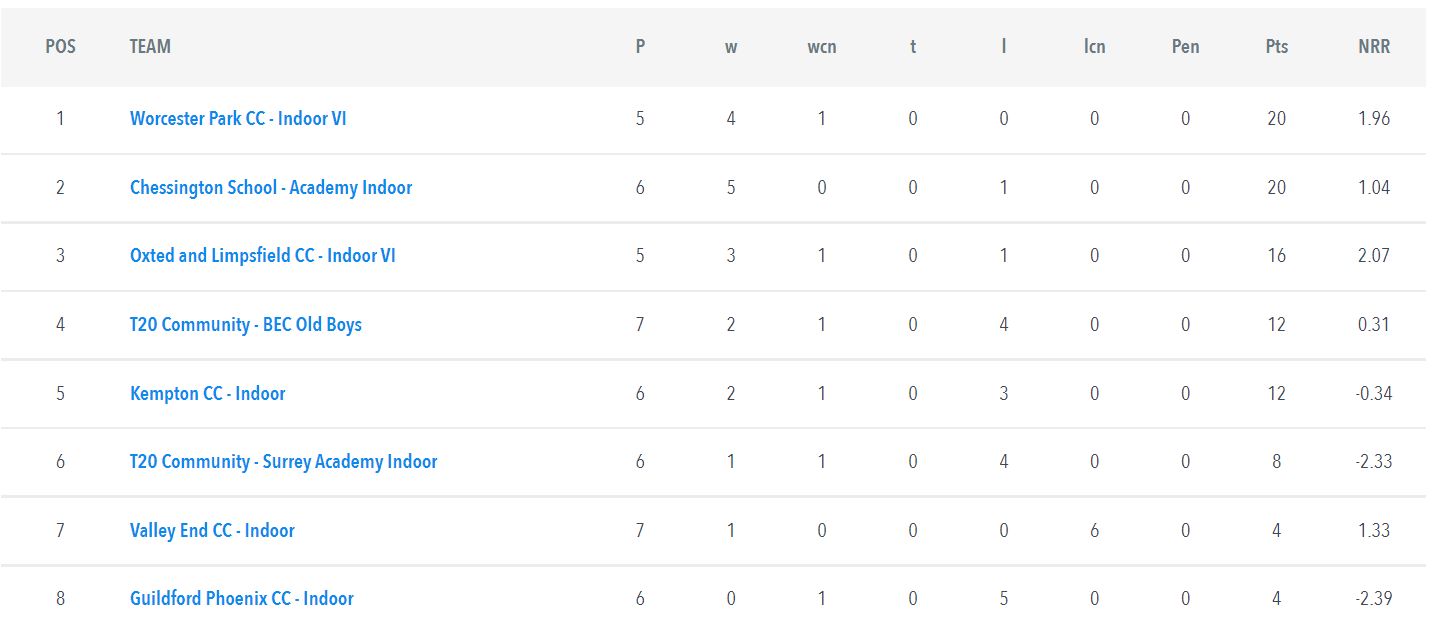
Task: Click Oxted and Limpsfield's NRR value 2.07
Action: (1374, 255)
